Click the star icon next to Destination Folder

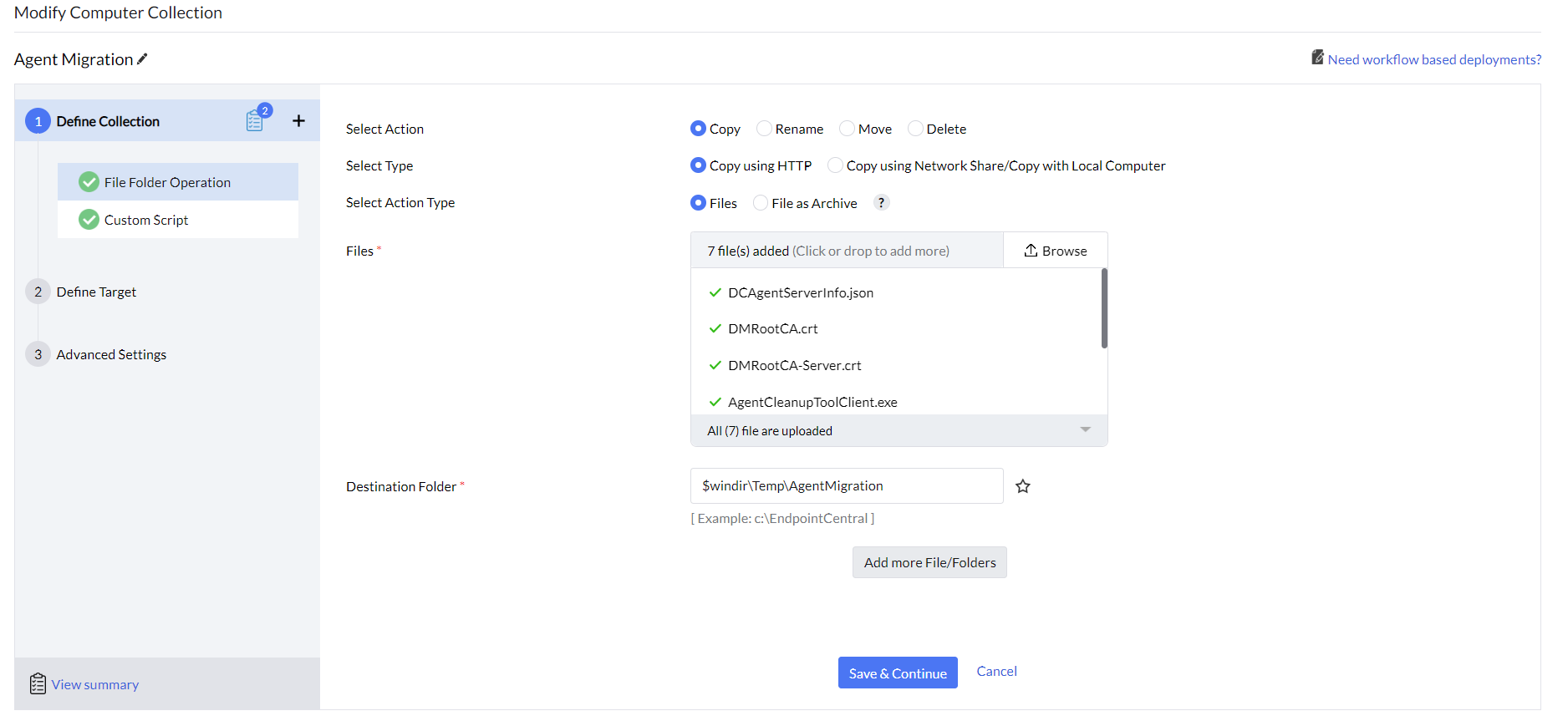click(x=1023, y=486)
